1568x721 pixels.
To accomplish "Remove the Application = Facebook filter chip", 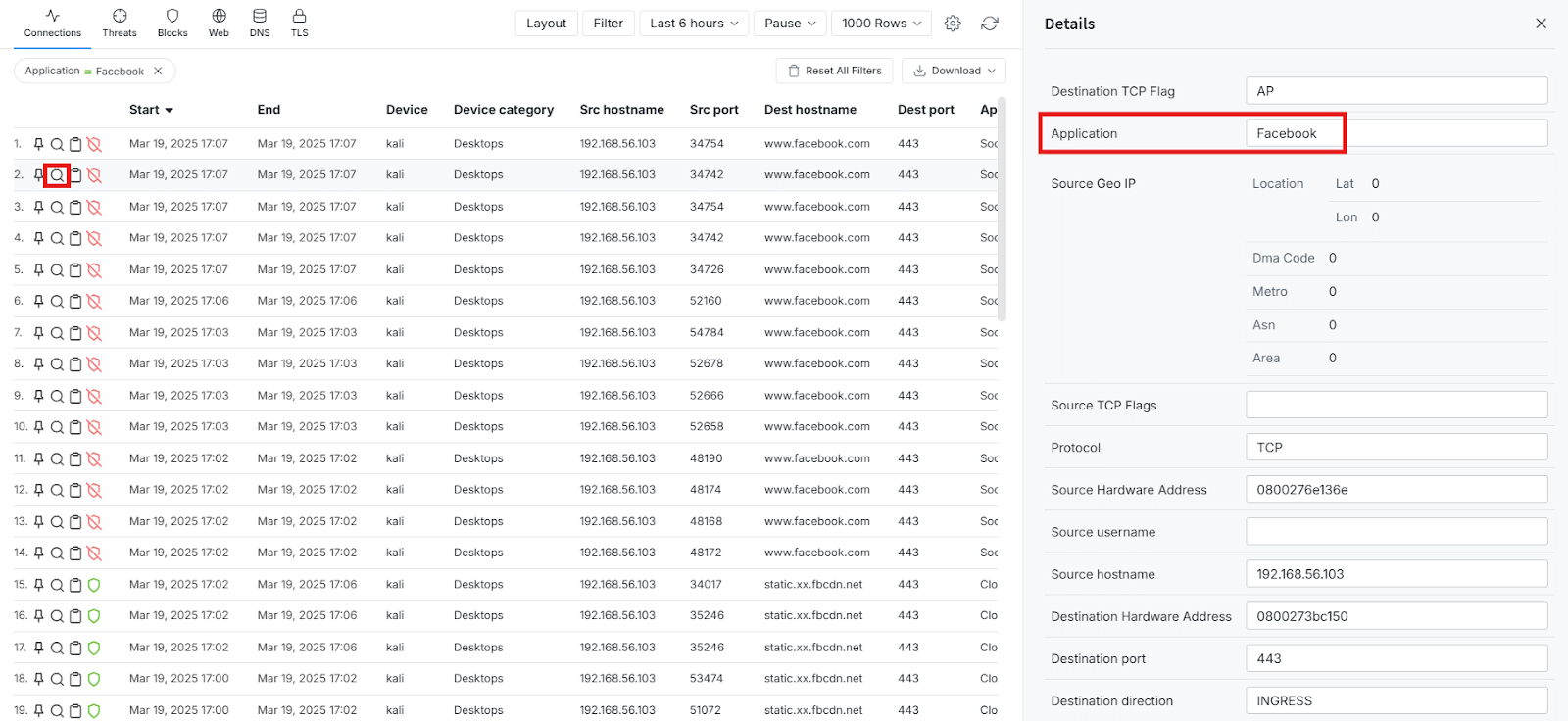I will click(x=158, y=71).
